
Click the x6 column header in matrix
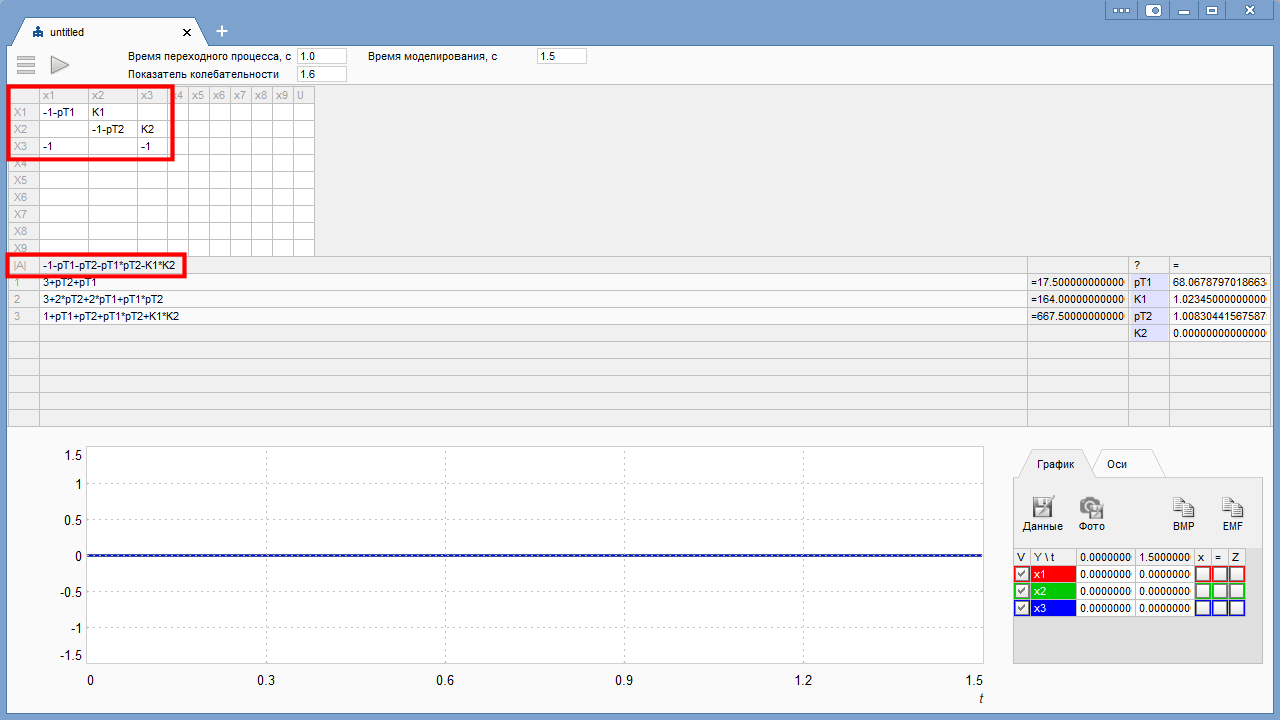point(219,95)
